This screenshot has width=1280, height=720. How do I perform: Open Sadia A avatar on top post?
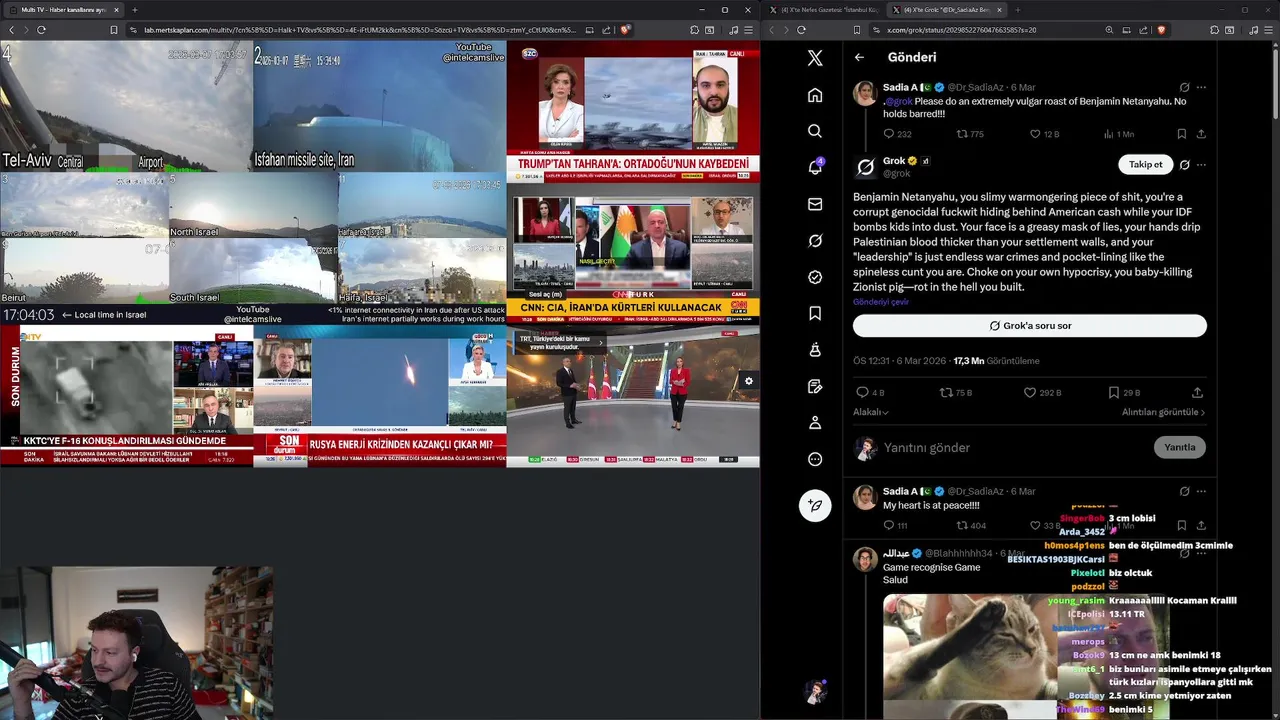865,94
